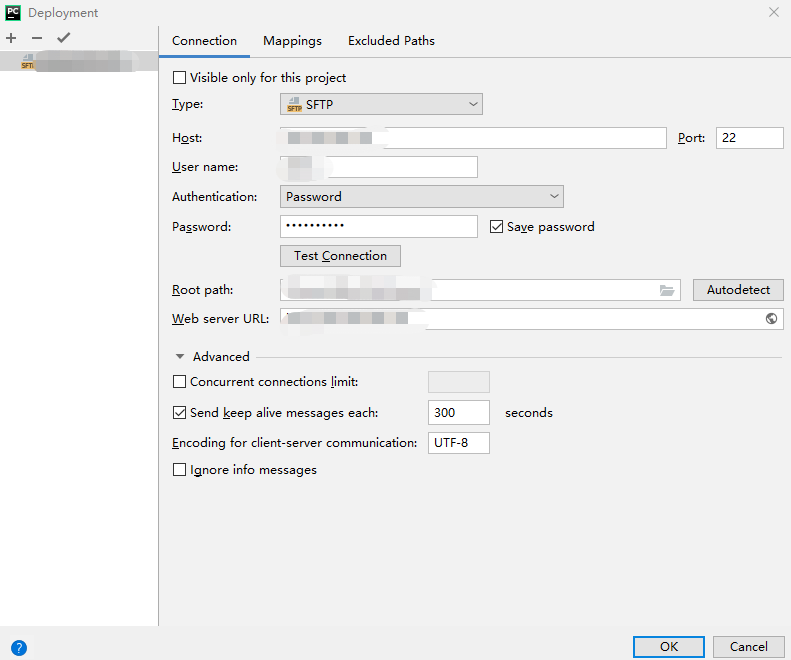Focus the Host input field
Viewport: 791px width, 660px height.
click(473, 138)
